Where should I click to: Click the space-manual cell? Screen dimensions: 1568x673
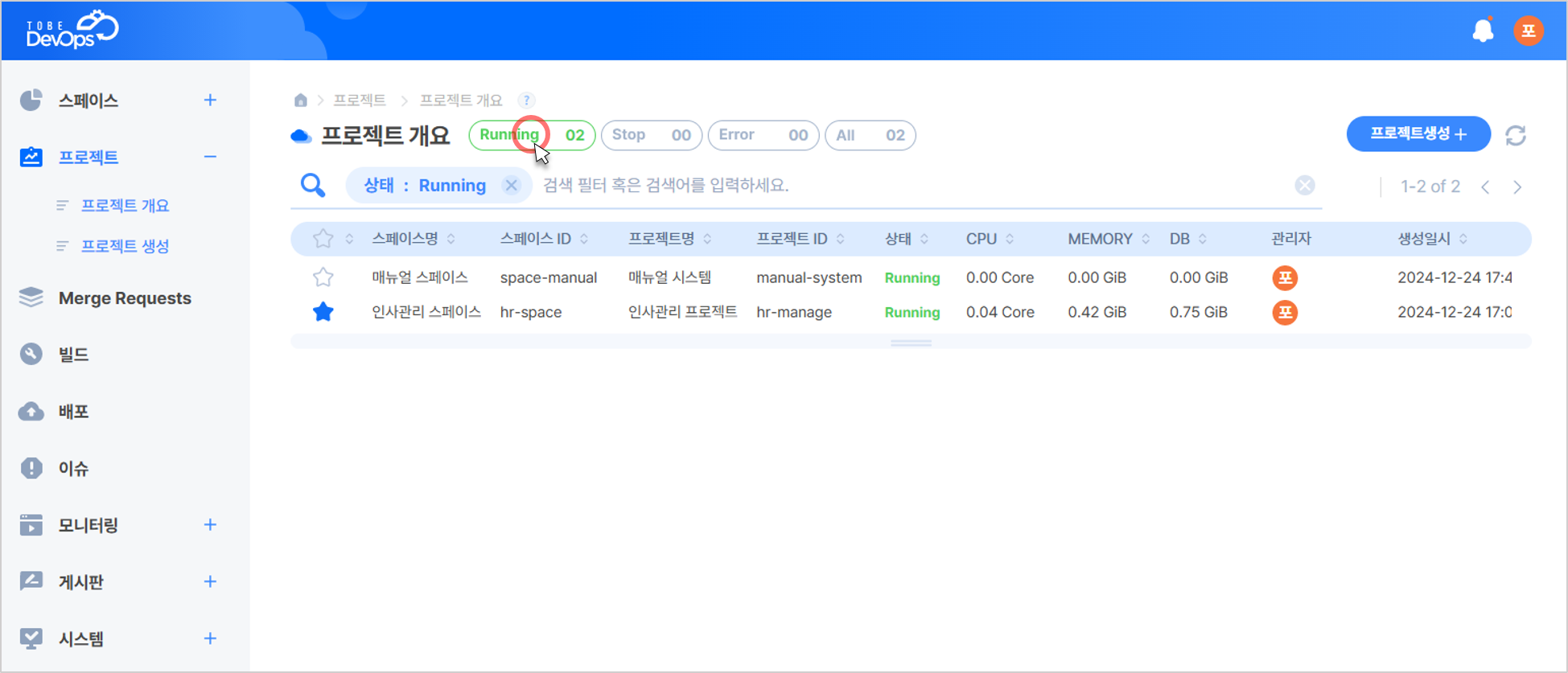[x=549, y=277]
